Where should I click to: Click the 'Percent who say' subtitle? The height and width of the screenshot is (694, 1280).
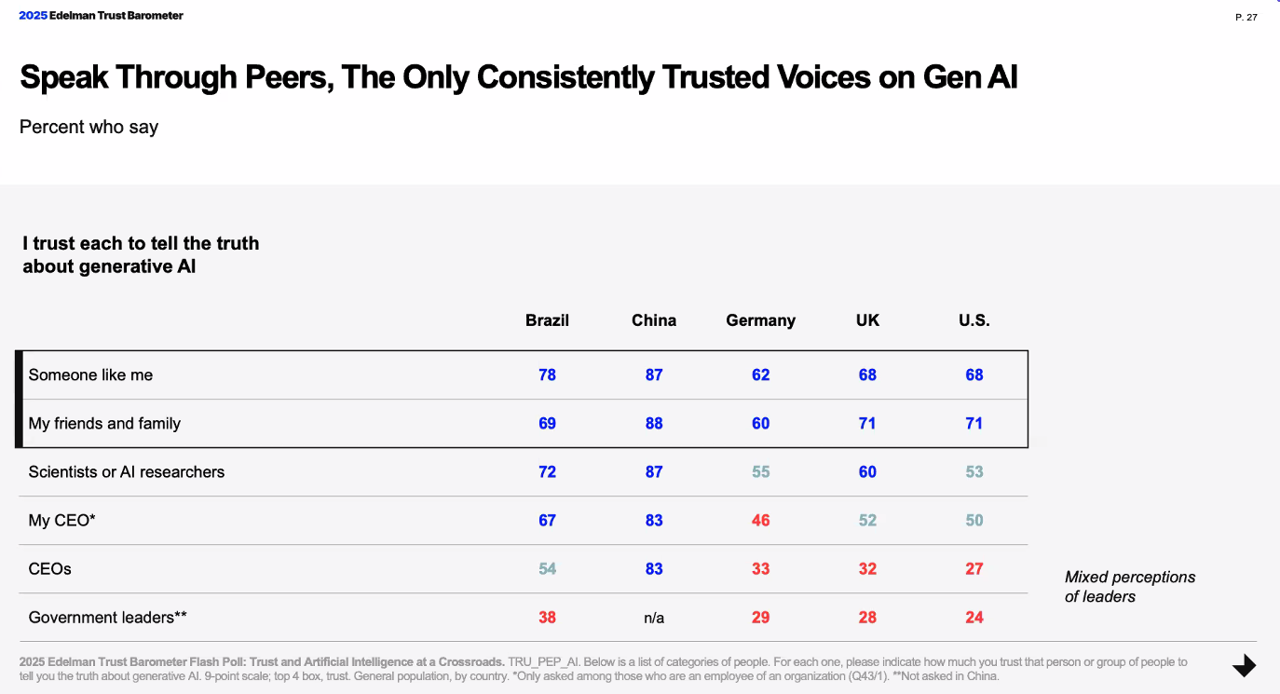(89, 127)
